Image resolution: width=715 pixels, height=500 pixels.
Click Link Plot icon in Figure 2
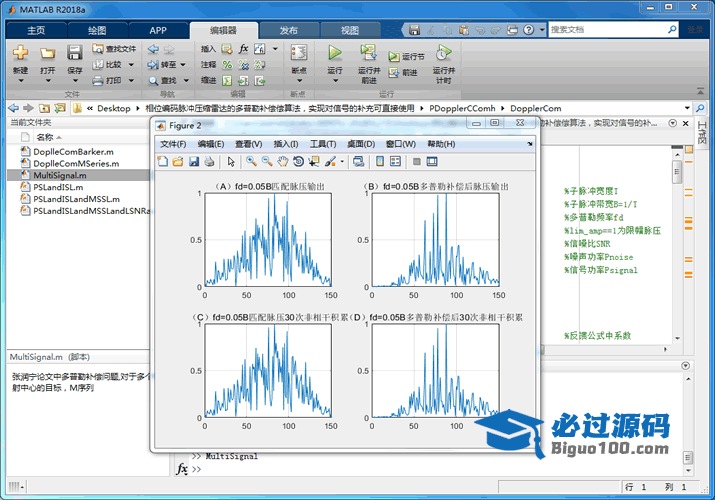[359, 161]
